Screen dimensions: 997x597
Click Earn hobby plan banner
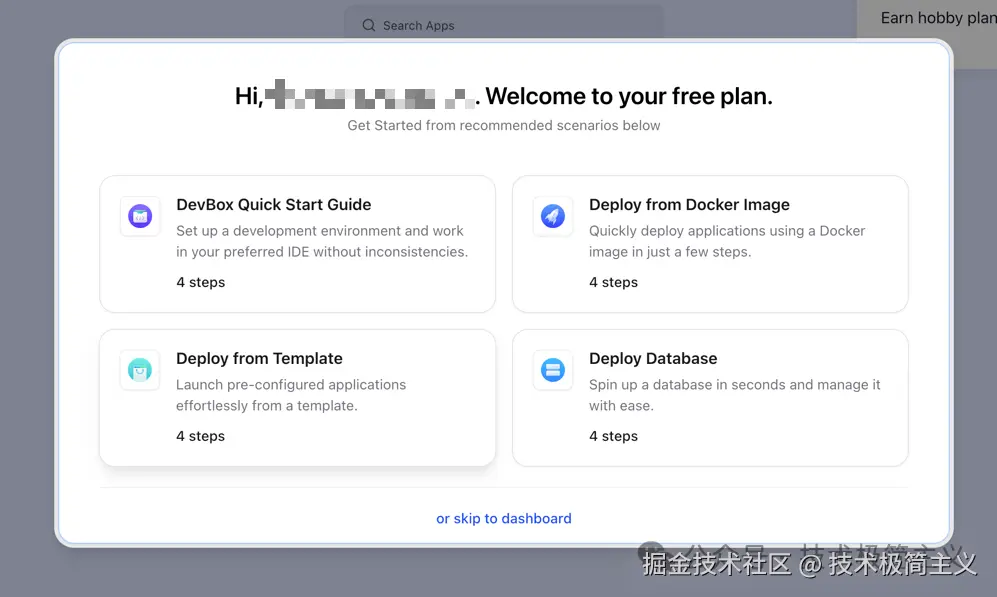click(927, 34)
